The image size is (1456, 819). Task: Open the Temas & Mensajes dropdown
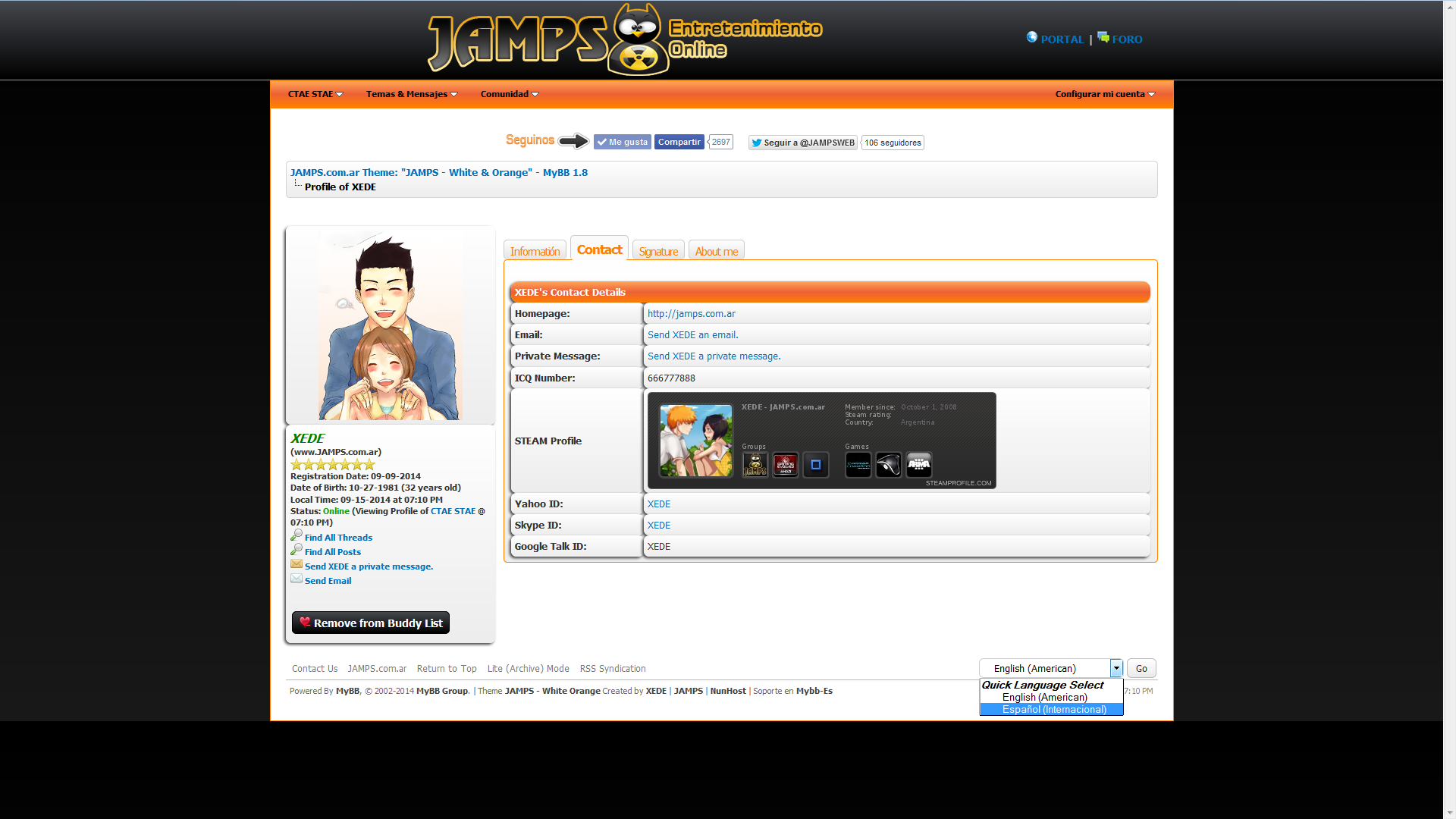point(411,94)
